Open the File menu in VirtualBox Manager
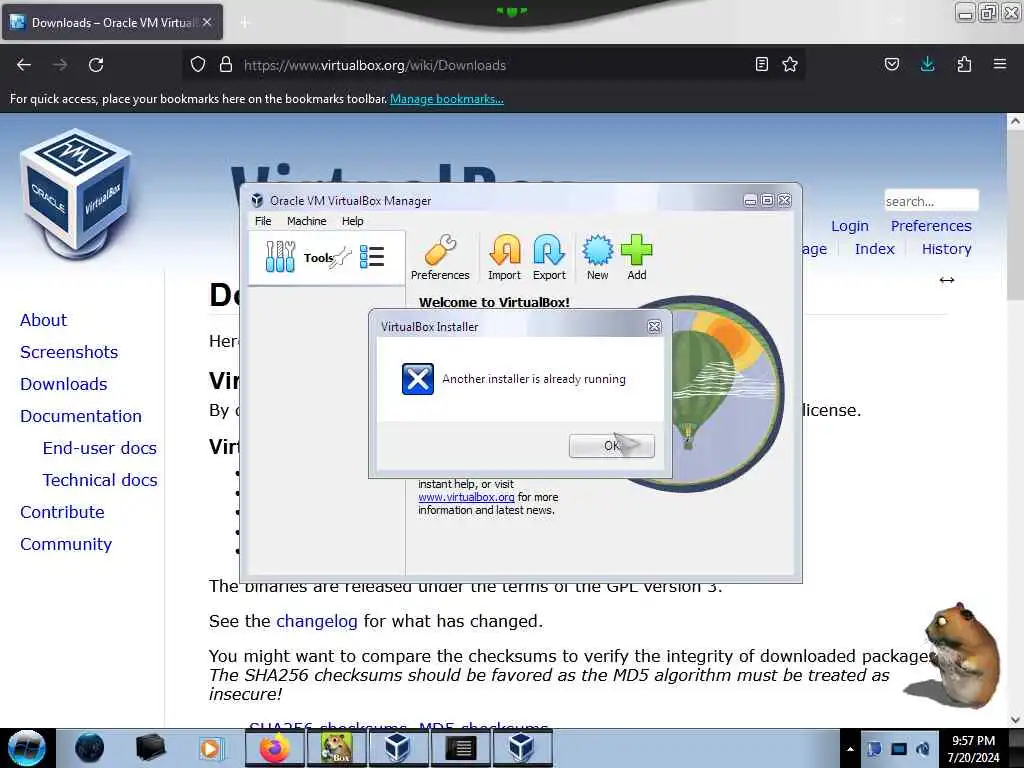 (263, 221)
